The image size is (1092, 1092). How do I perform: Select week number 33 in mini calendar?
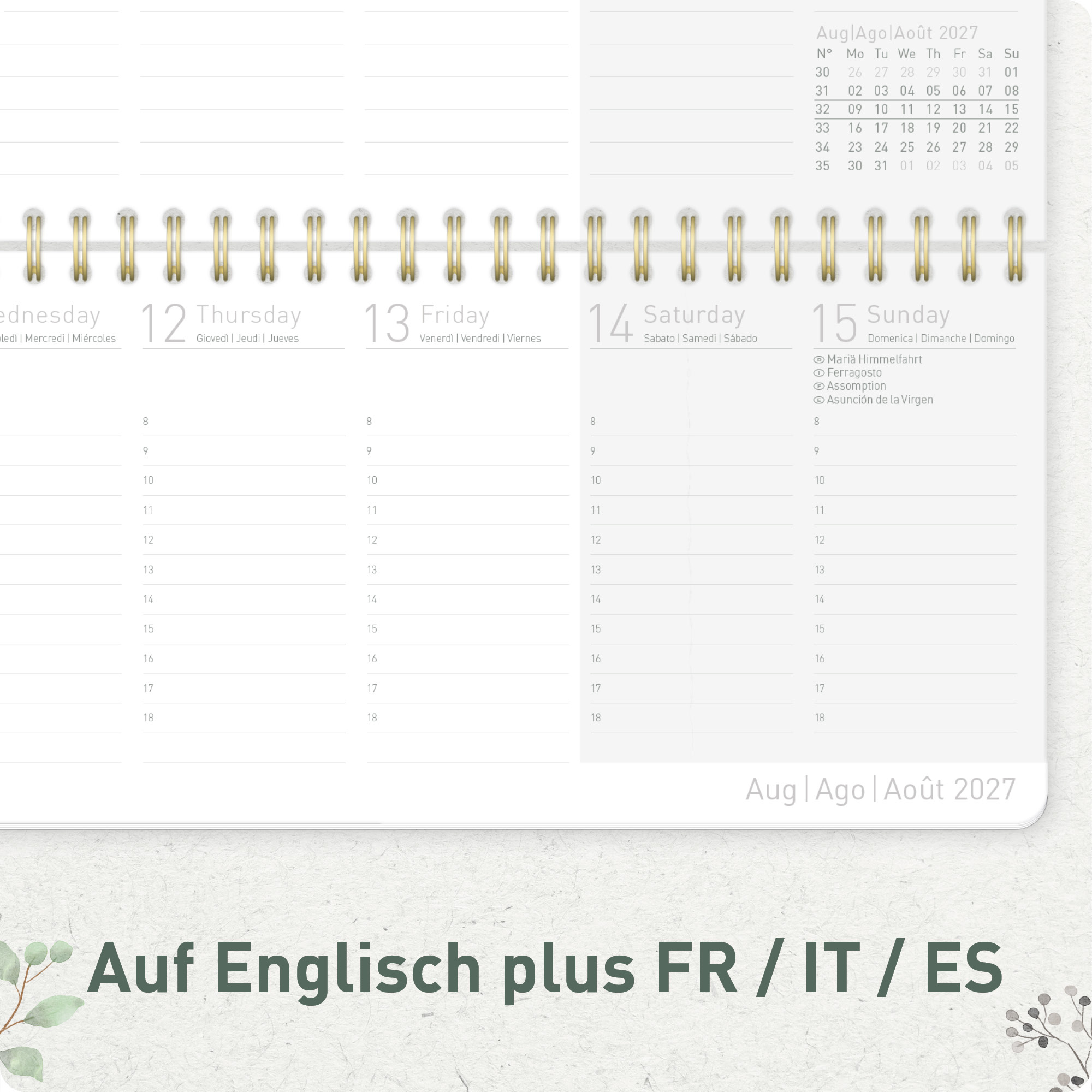point(822,128)
